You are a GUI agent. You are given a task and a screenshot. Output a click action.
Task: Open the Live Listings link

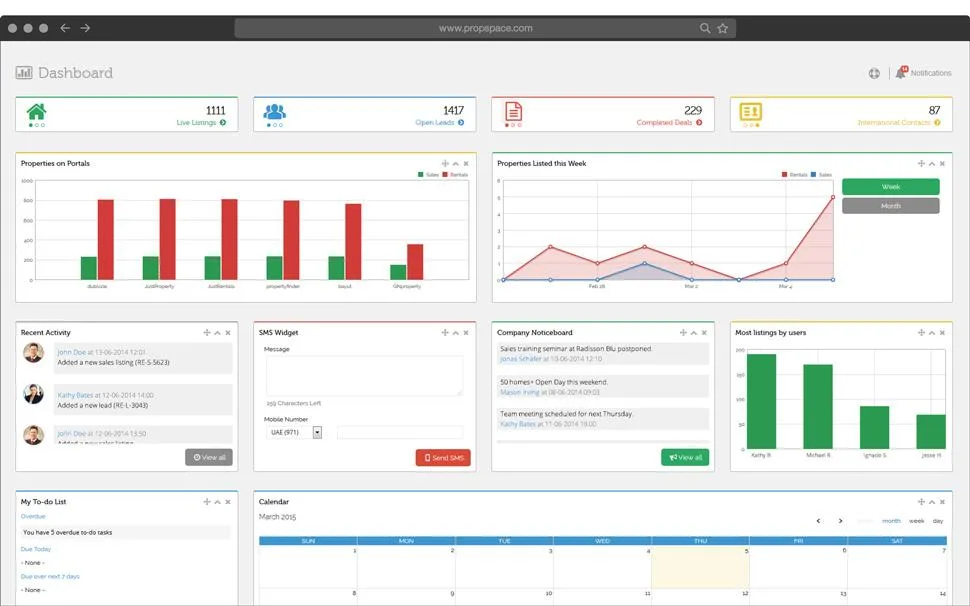click(x=201, y=122)
